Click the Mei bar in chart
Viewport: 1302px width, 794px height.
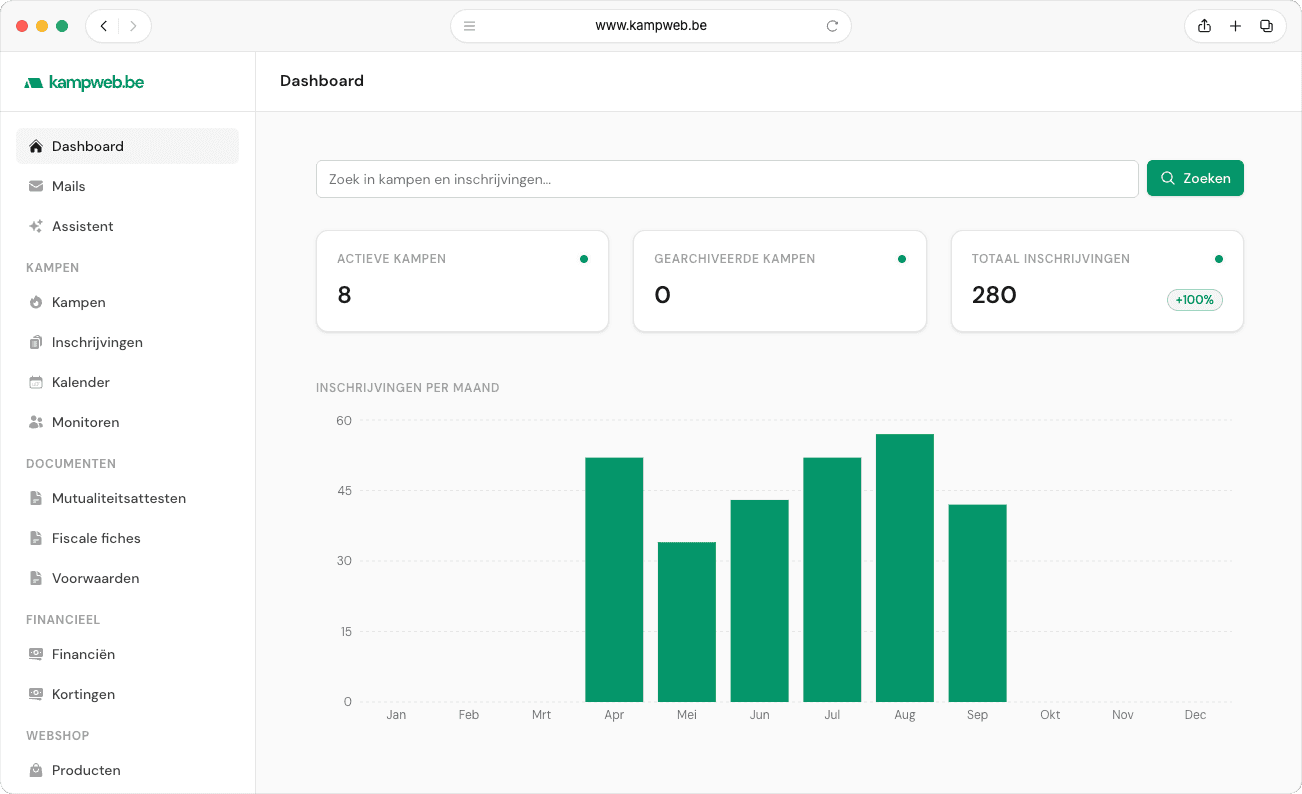(x=687, y=622)
